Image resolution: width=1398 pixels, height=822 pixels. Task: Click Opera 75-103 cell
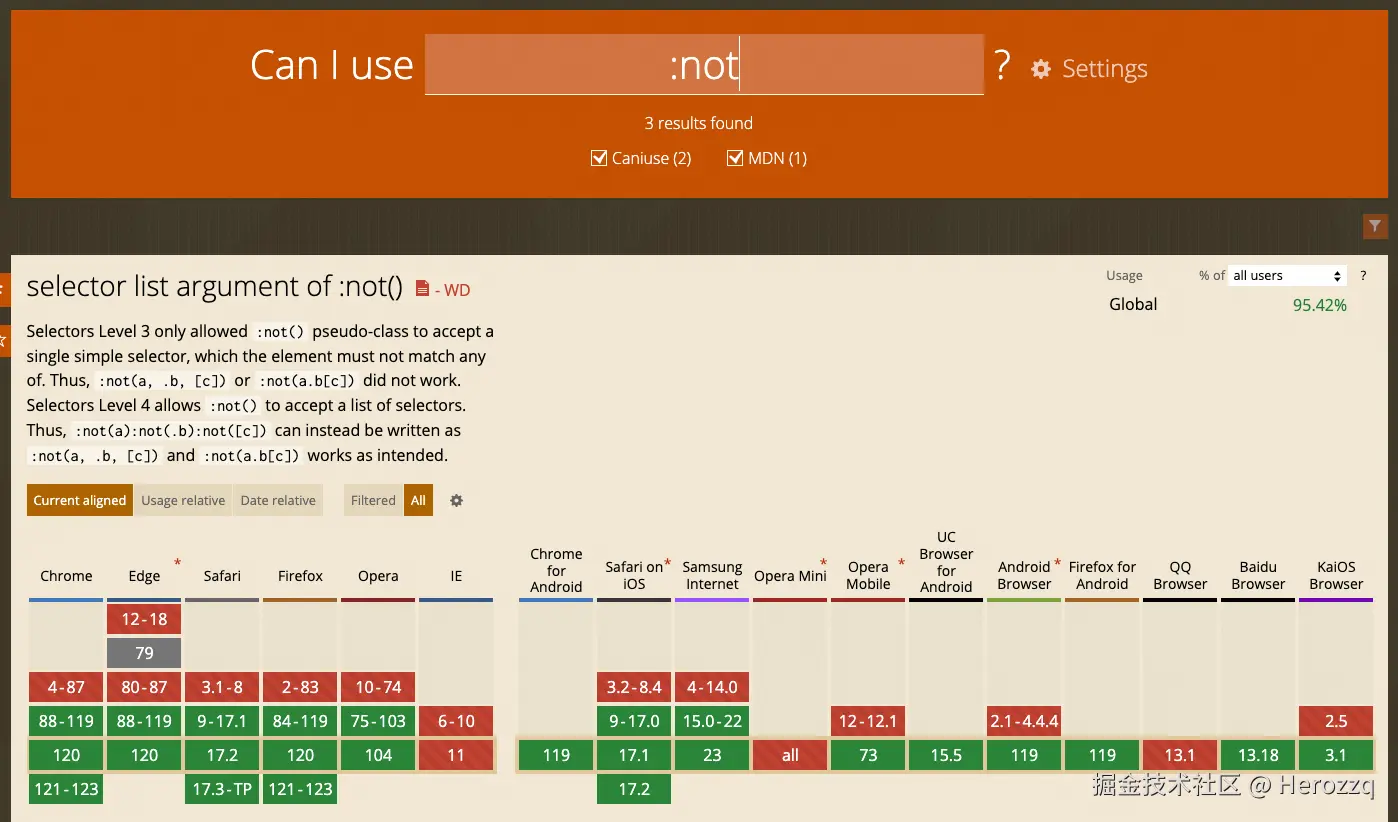click(378, 721)
